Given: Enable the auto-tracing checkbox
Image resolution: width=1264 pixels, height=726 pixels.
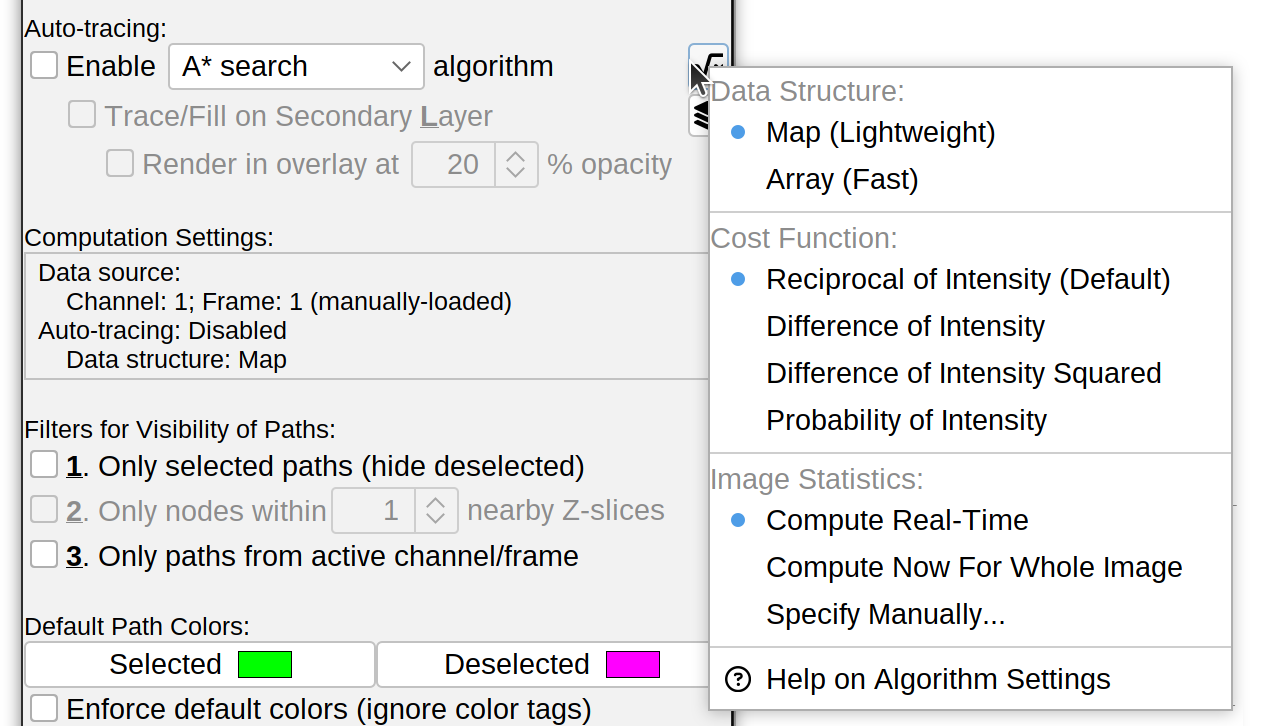Looking at the screenshot, I should [x=44, y=66].
